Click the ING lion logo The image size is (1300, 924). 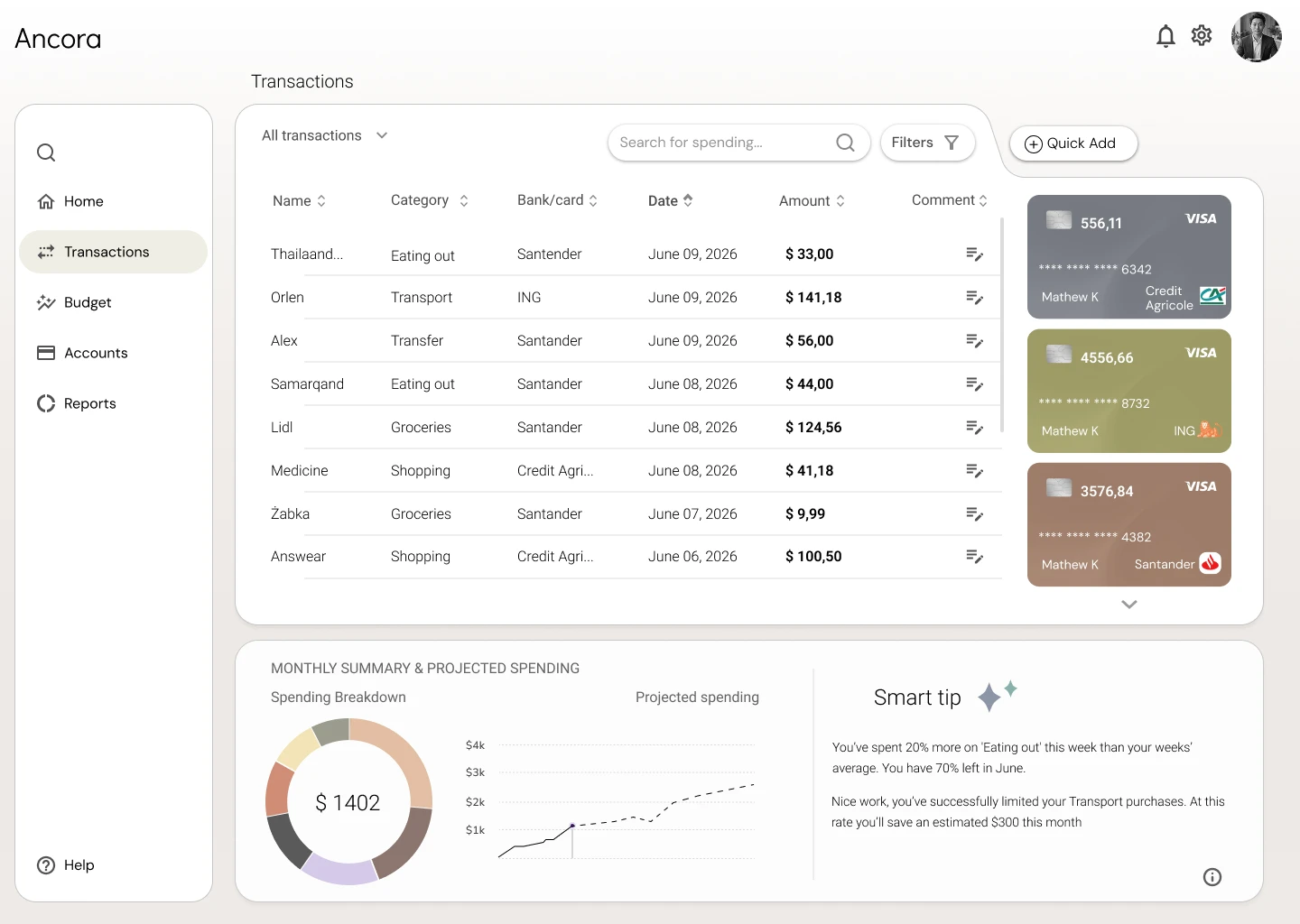1209,430
